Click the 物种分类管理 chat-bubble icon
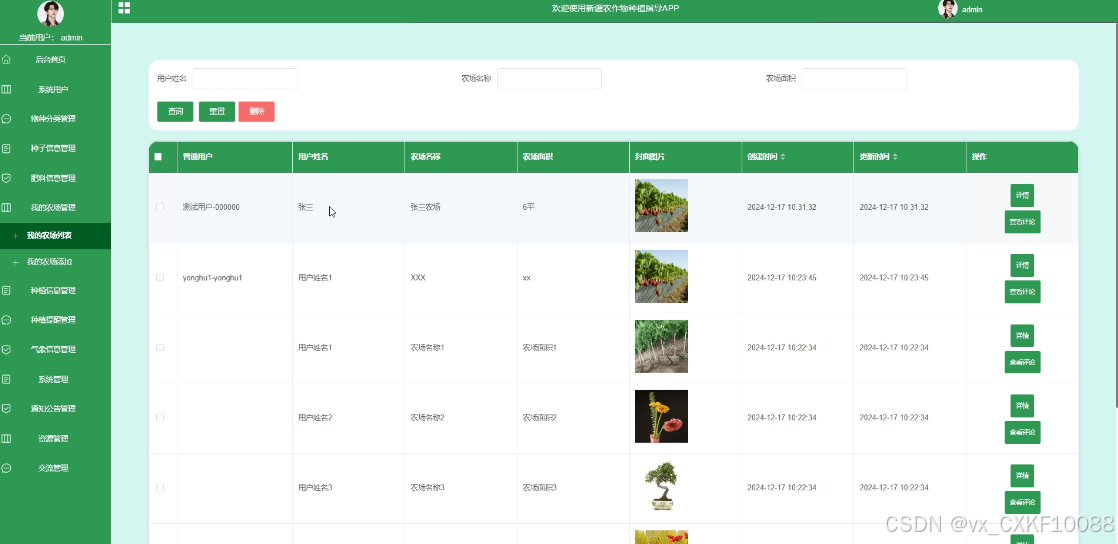1118x544 pixels. [6, 119]
